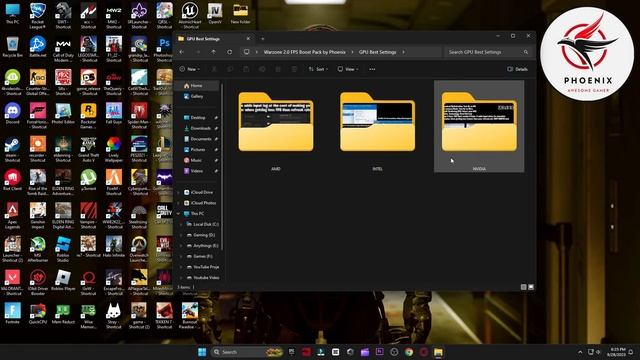Open MSI Afterburner desktop icon
Viewport: 640px width, 360px height.
(x=38, y=249)
